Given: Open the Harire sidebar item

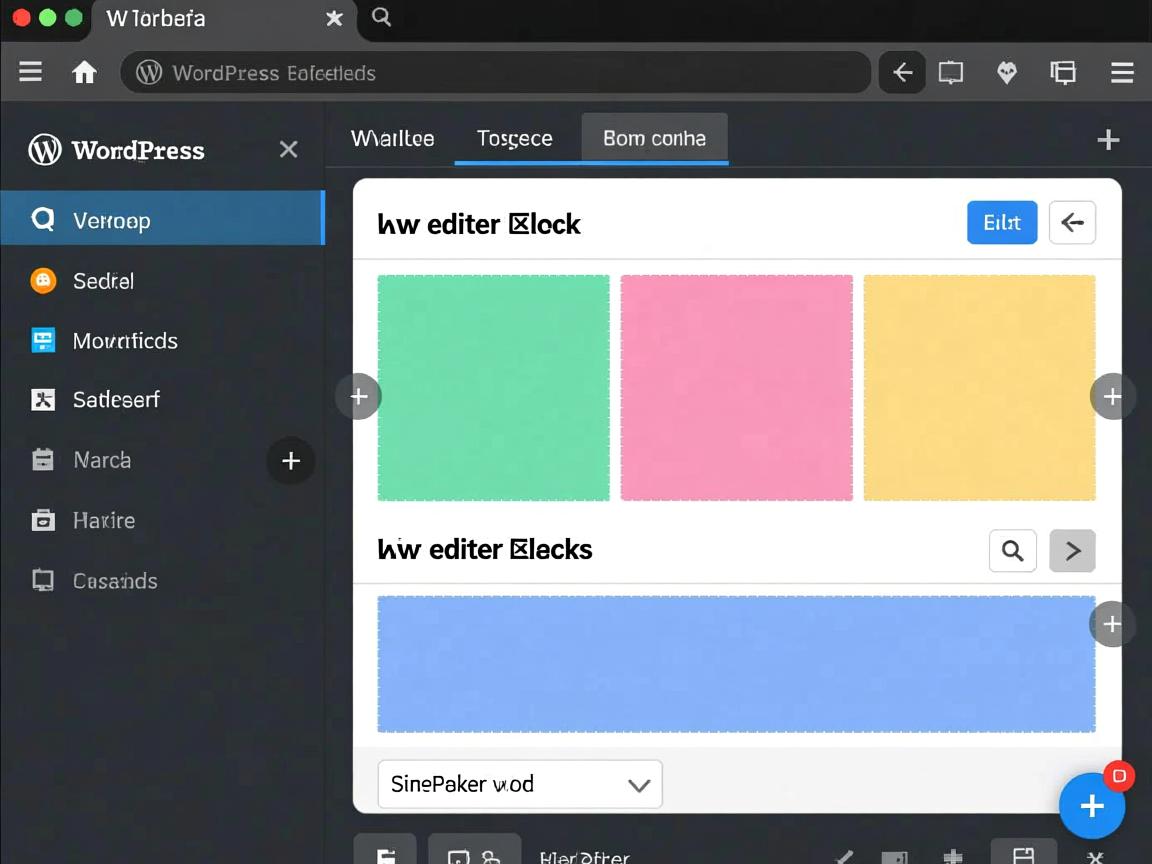Looking at the screenshot, I should pos(104,520).
